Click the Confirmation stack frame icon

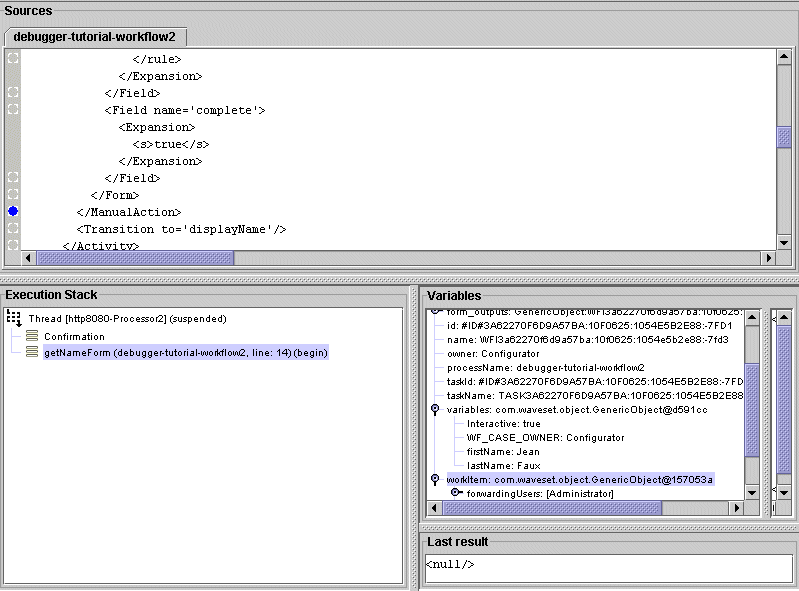point(32,336)
